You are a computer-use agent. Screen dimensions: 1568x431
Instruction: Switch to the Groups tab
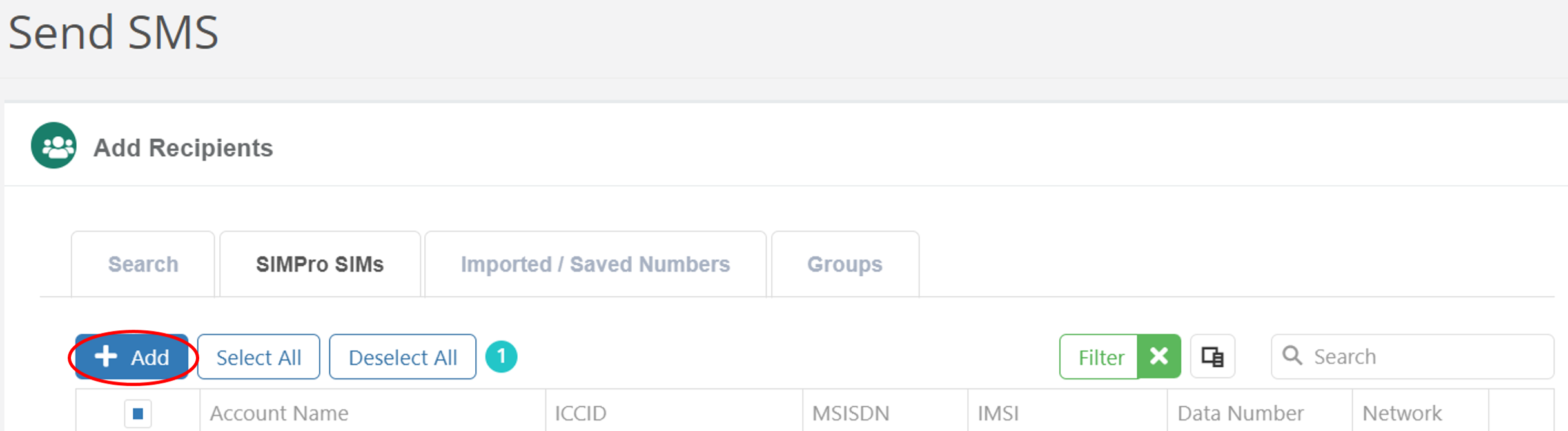[844, 263]
